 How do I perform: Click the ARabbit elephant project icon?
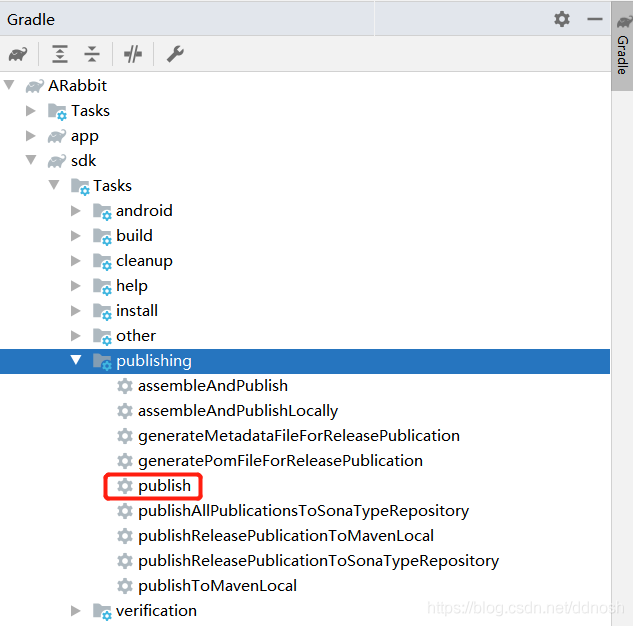pyautogui.click(x=34, y=86)
